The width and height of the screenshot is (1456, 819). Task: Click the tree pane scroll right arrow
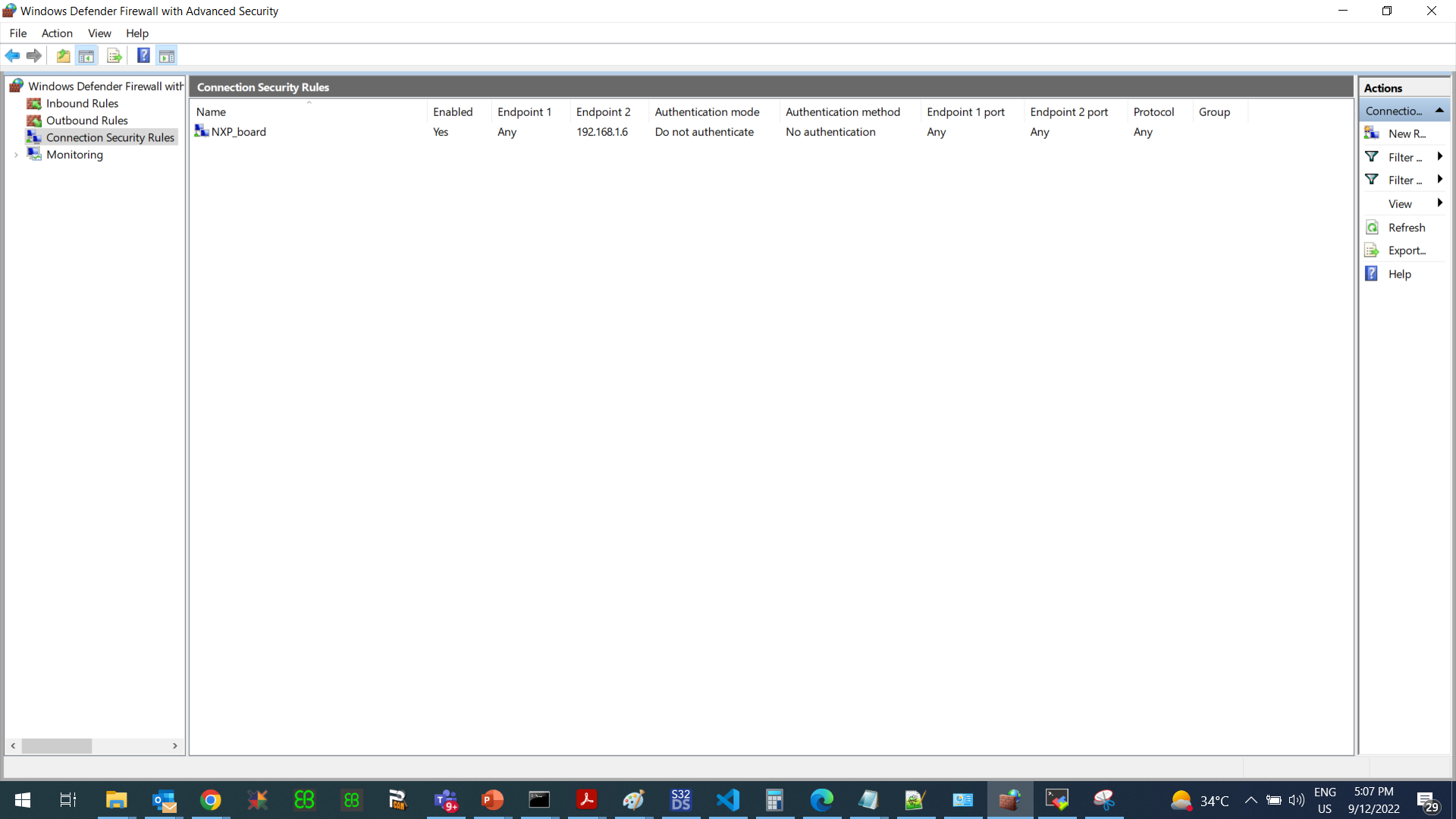175,746
